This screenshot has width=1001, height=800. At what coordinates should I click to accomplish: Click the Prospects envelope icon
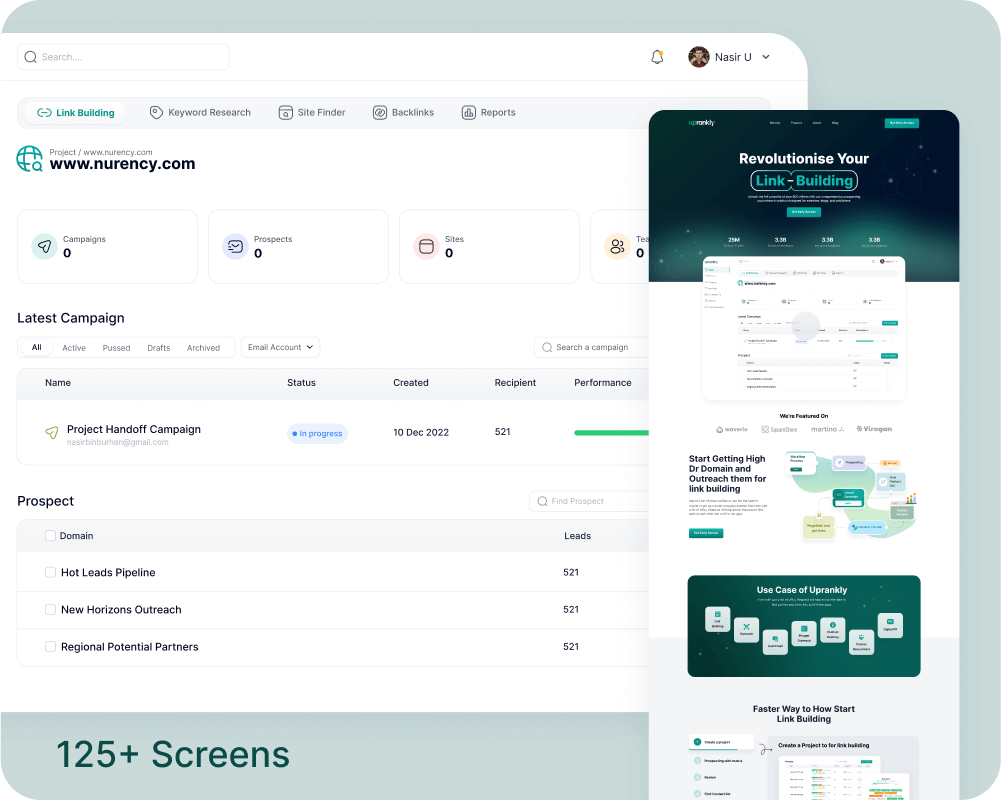235,246
